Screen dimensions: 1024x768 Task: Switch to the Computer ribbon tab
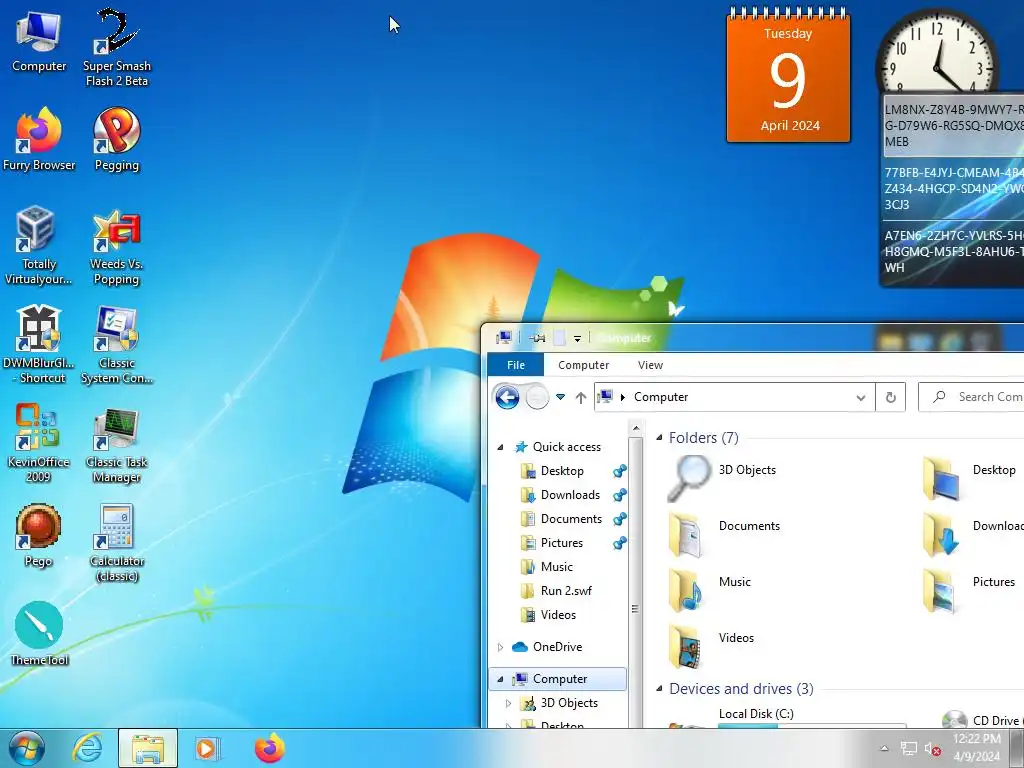tap(583, 365)
